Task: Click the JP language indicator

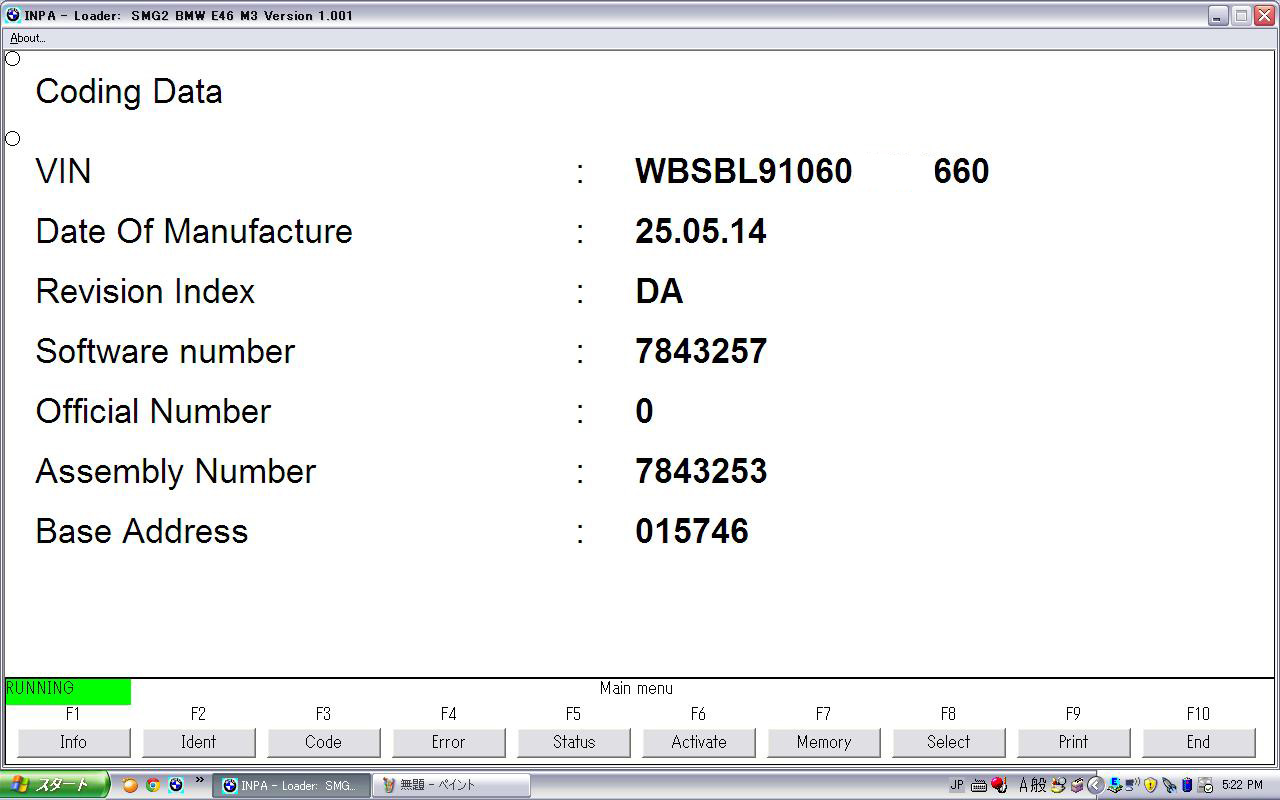Action: [956, 785]
